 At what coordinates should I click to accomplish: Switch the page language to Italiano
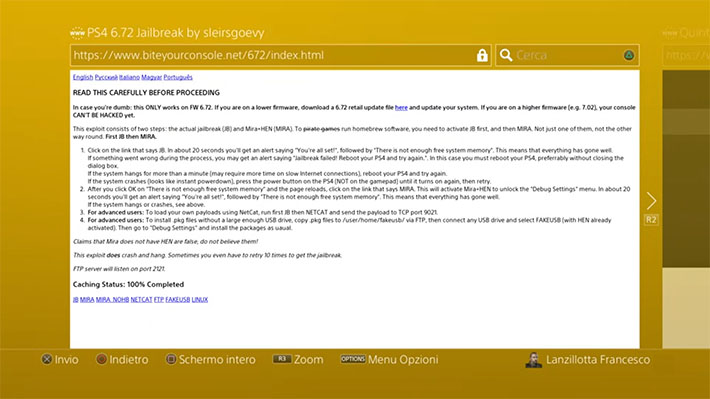tap(129, 77)
